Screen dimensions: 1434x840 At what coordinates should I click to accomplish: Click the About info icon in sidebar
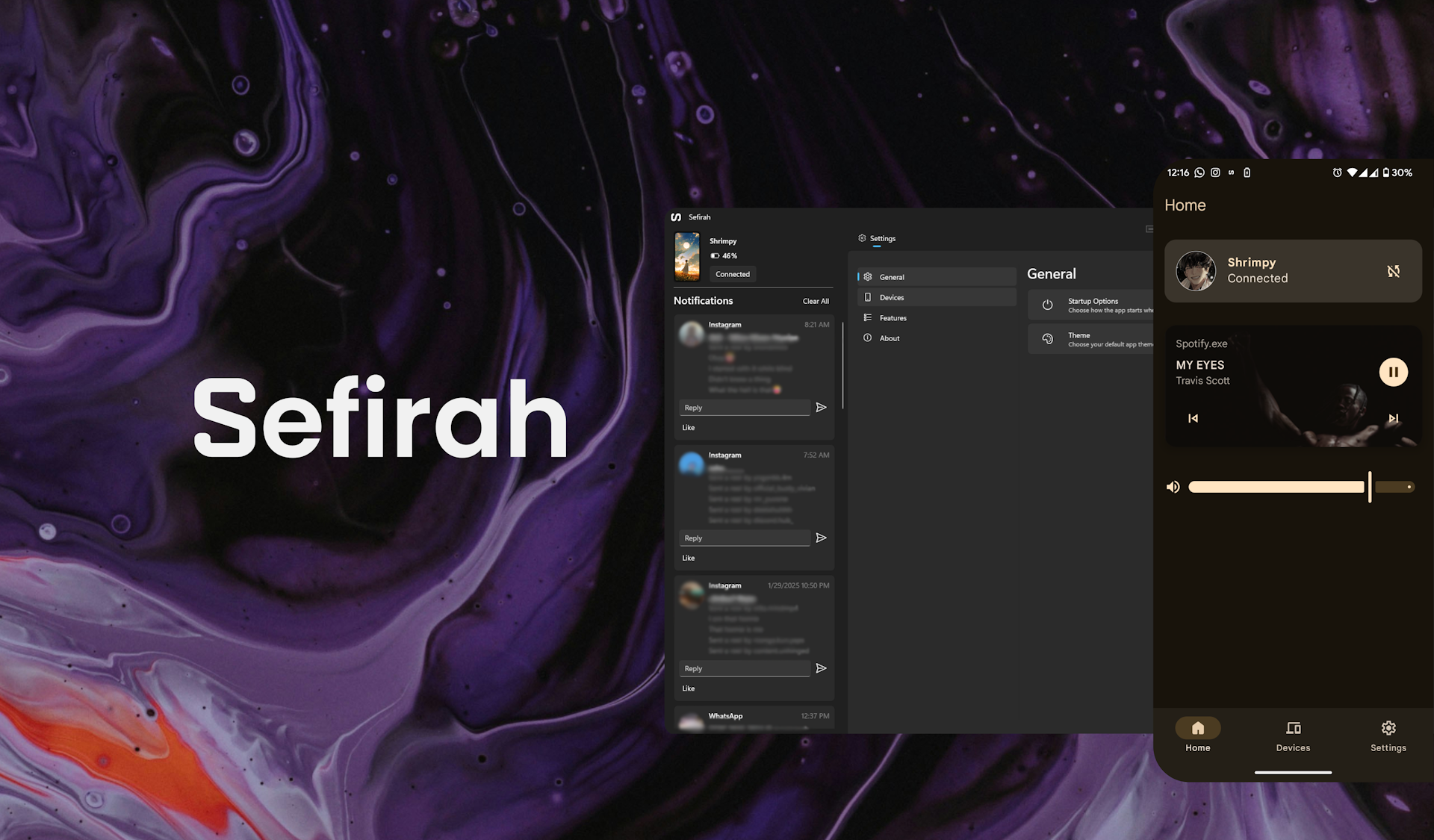click(x=867, y=338)
